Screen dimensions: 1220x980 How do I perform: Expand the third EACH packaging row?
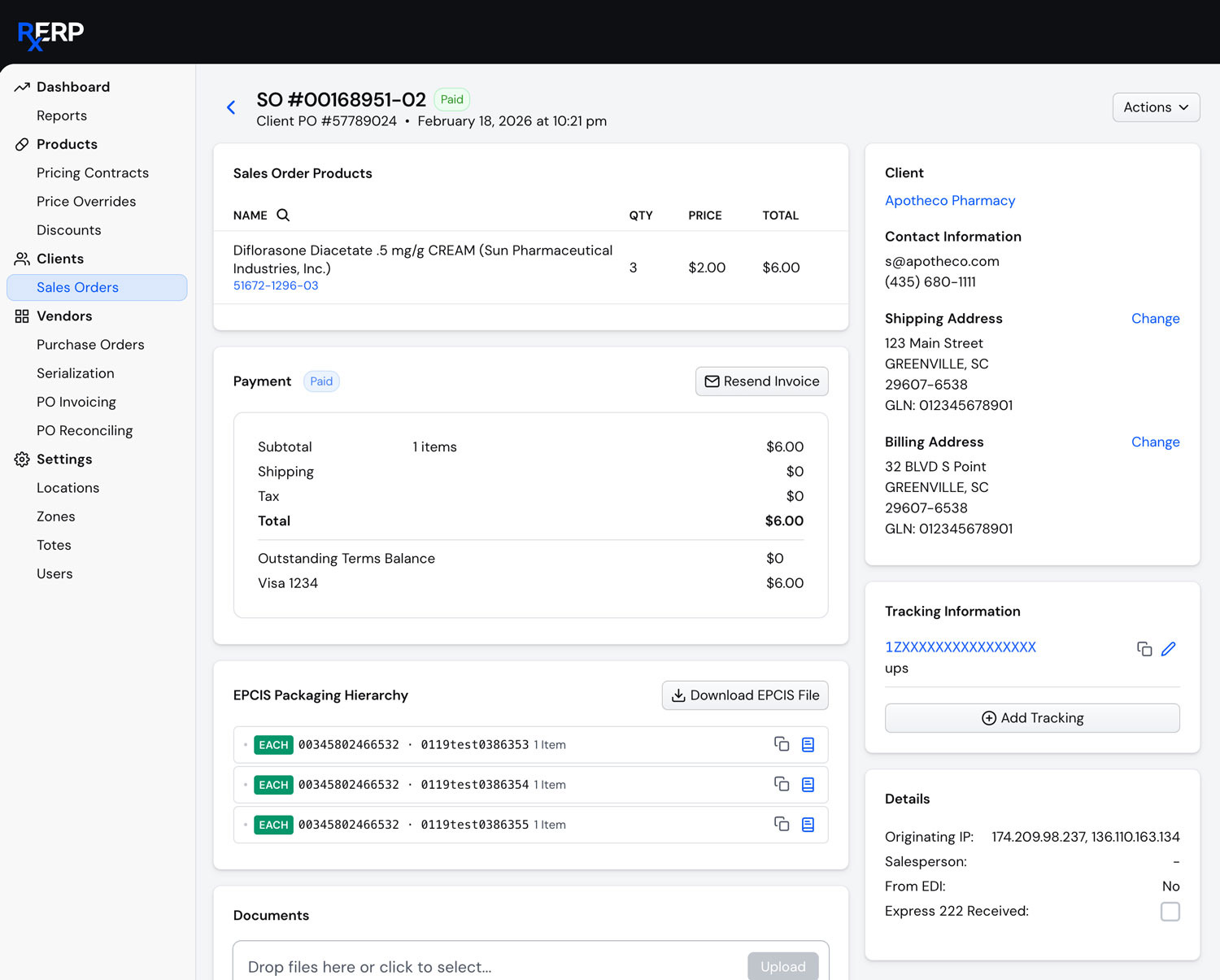coord(246,825)
